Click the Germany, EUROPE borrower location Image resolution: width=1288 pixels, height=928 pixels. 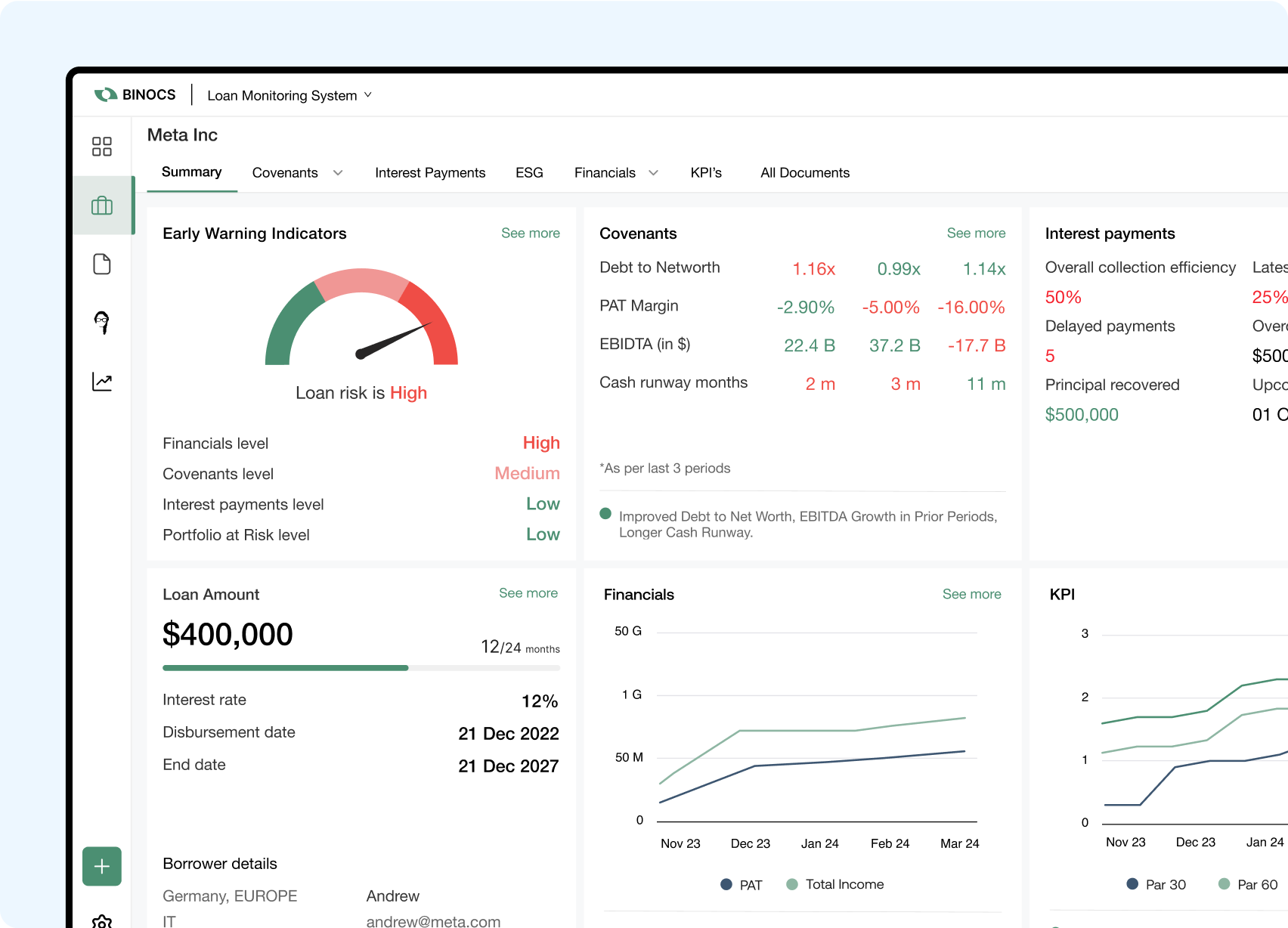(x=230, y=896)
